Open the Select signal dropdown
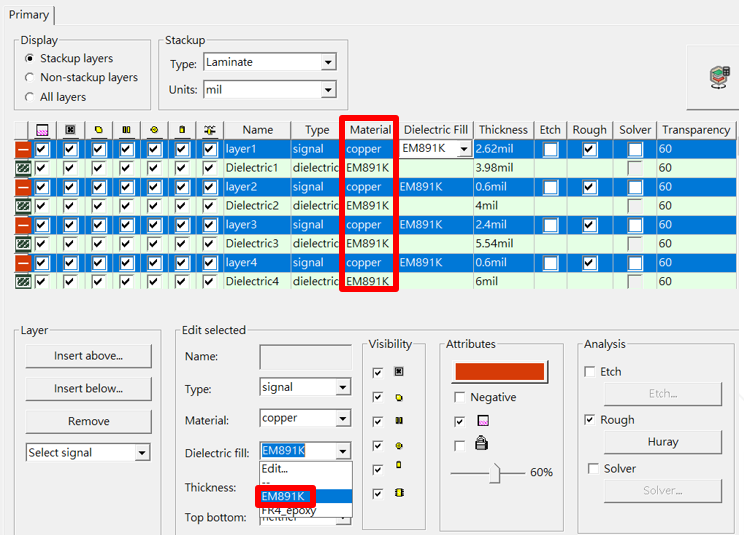 click(141, 452)
